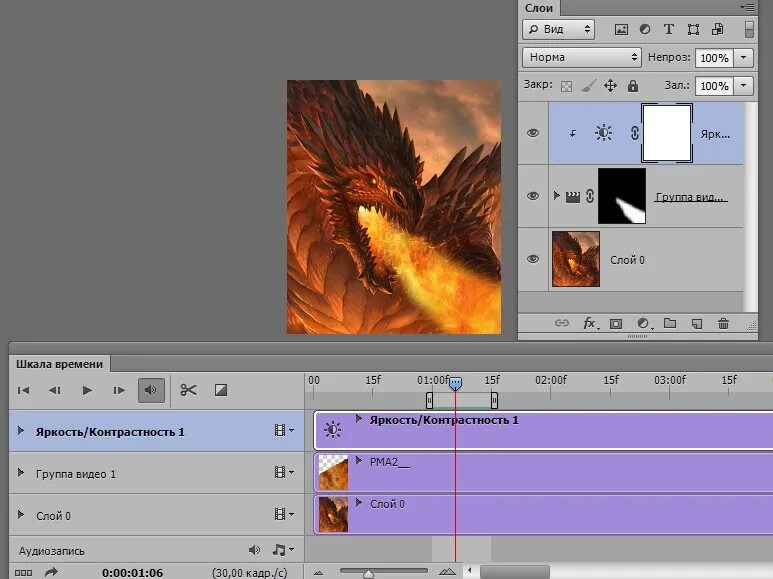Viewport: 773px width, 579px height.
Task: Click the blue playhead marker
Action: coord(456,383)
